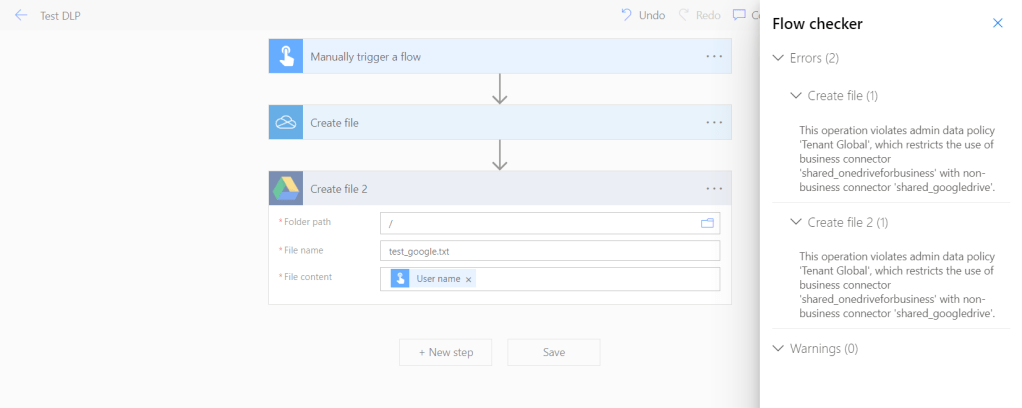Screen dimensions: 1022x408
Task: Collapse the Errors (2) section
Action: [x=779, y=58]
